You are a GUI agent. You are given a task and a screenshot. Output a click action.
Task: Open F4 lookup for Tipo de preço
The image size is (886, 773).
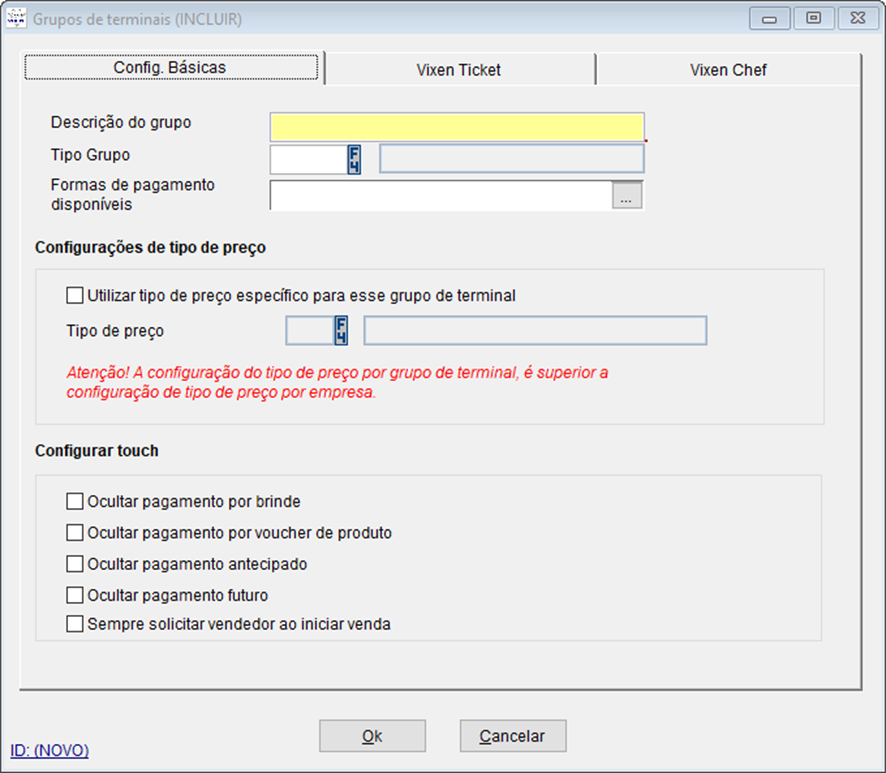(341, 330)
